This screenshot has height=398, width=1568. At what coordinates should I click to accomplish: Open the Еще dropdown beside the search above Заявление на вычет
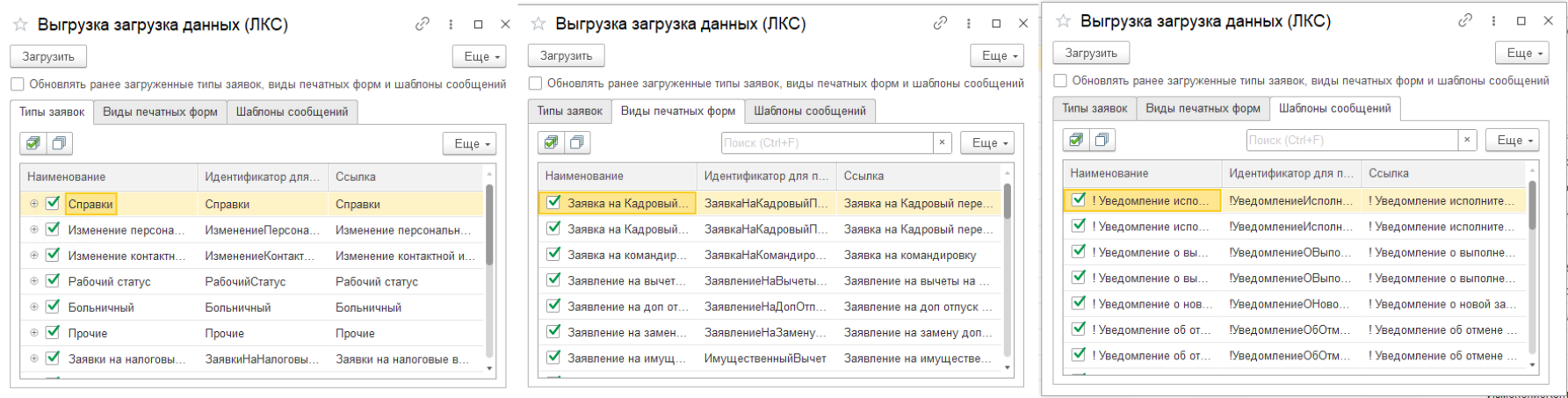point(987,142)
